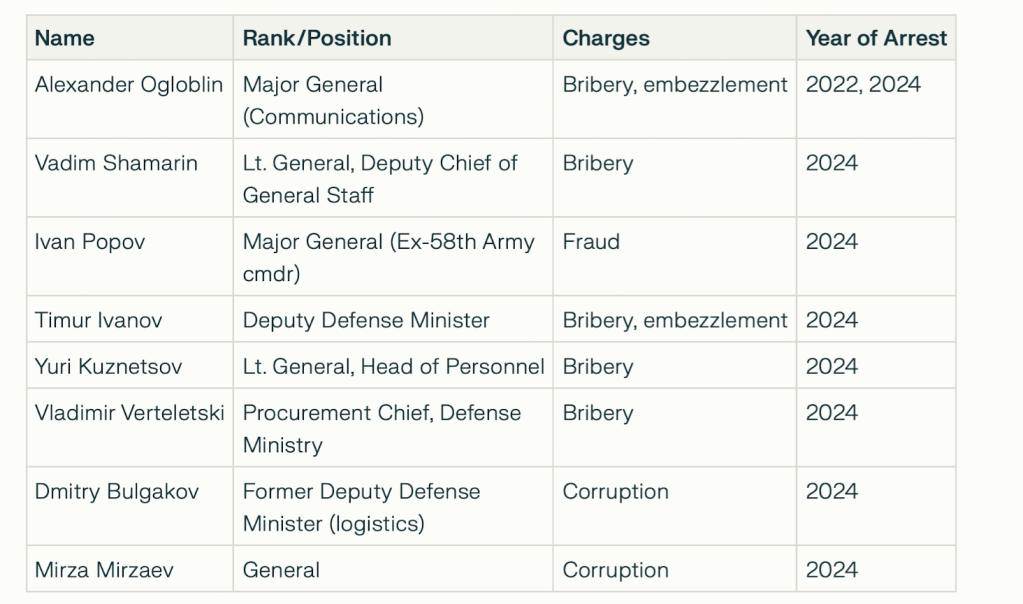
Task: Click the Ivan Popov name cell
Action: [90, 242]
